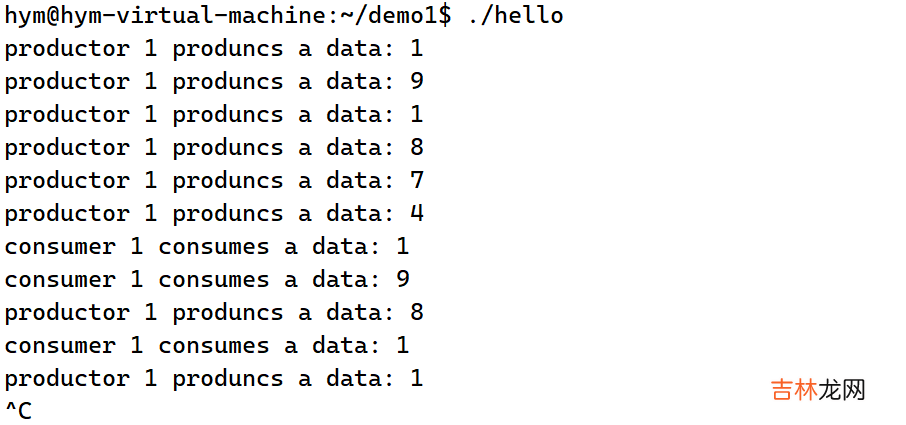Click the first consumer output line

[x=207, y=247]
